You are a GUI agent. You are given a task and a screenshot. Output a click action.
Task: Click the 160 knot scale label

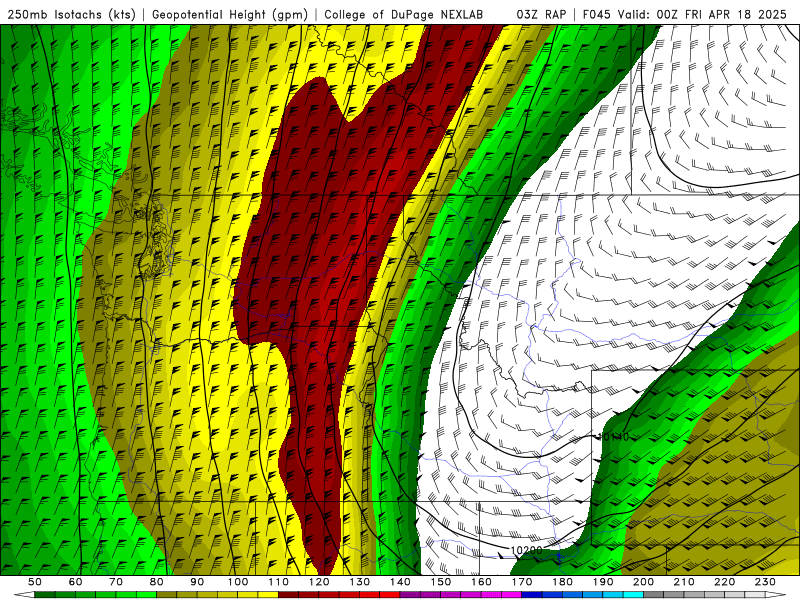481,582
